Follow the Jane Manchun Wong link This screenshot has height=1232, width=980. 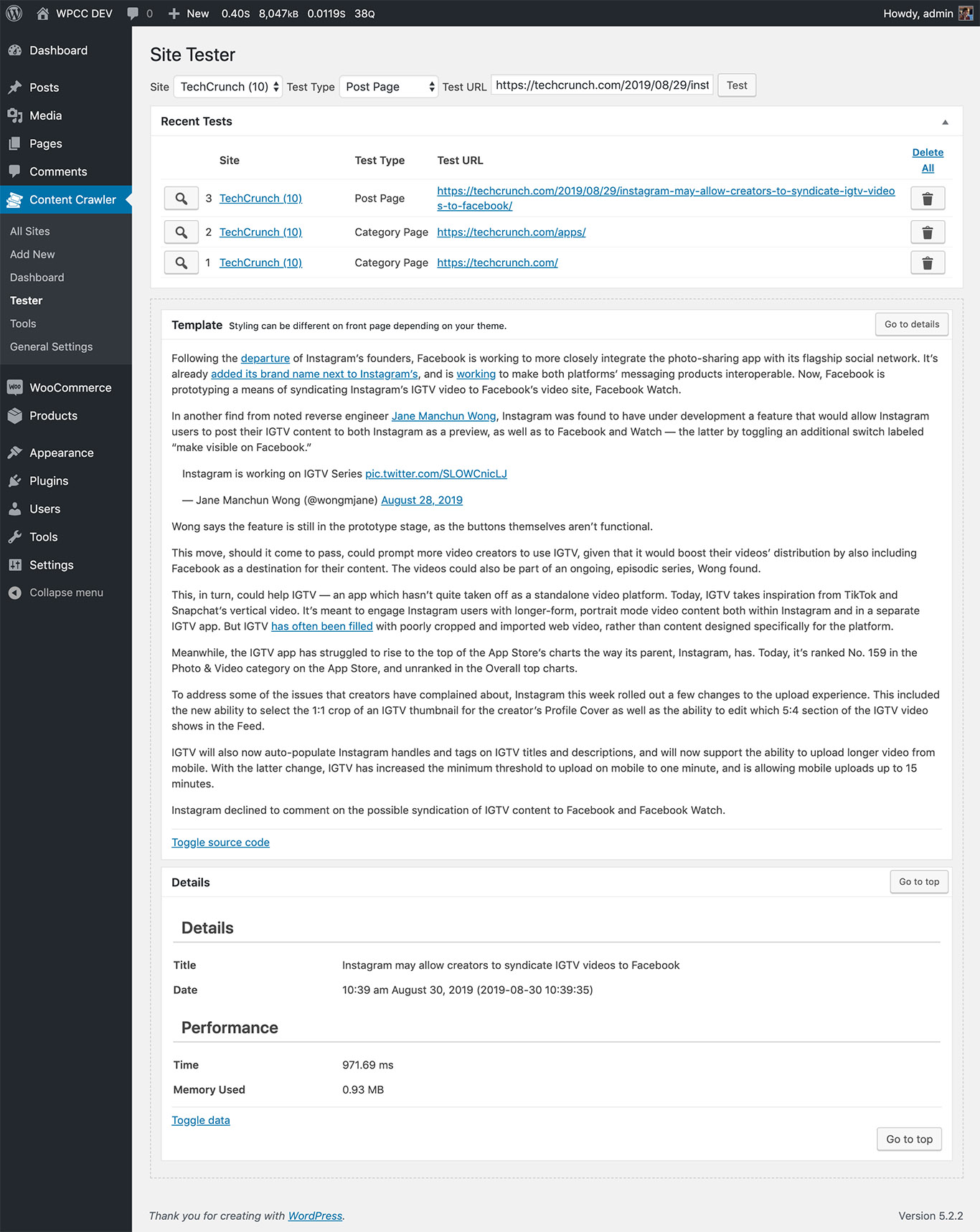point(444,416)
